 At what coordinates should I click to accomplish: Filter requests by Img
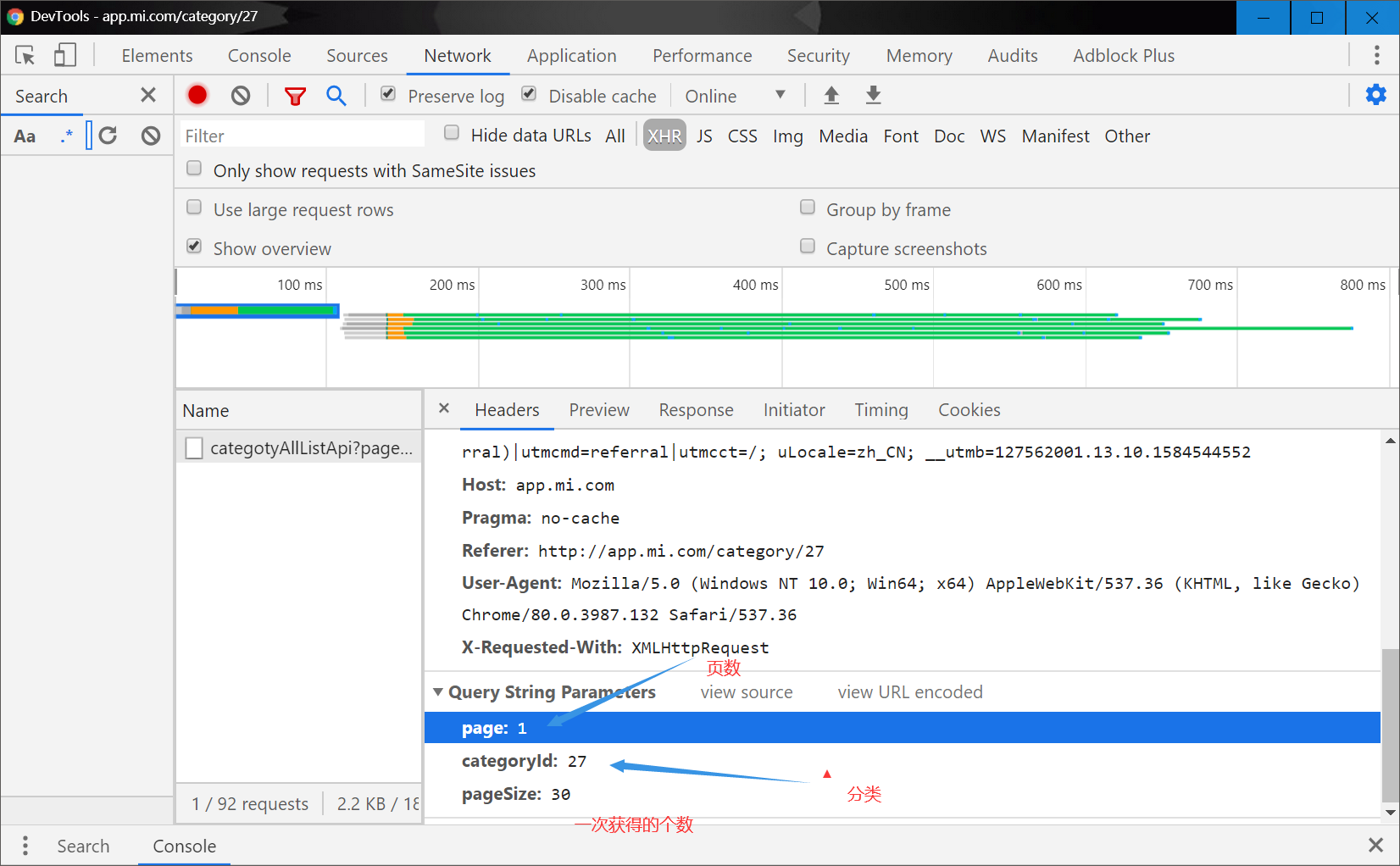(x=788, y=136)
